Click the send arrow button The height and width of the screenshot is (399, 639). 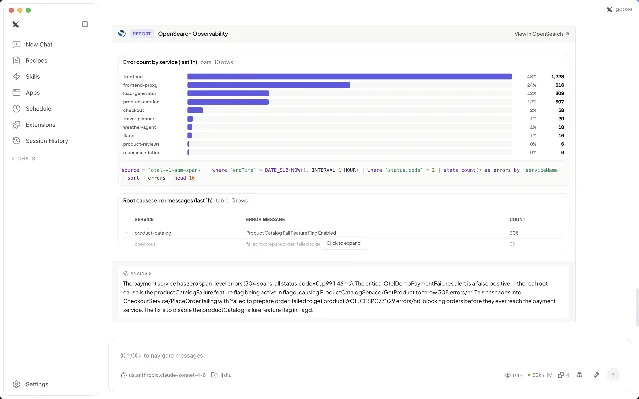(613, 375)
